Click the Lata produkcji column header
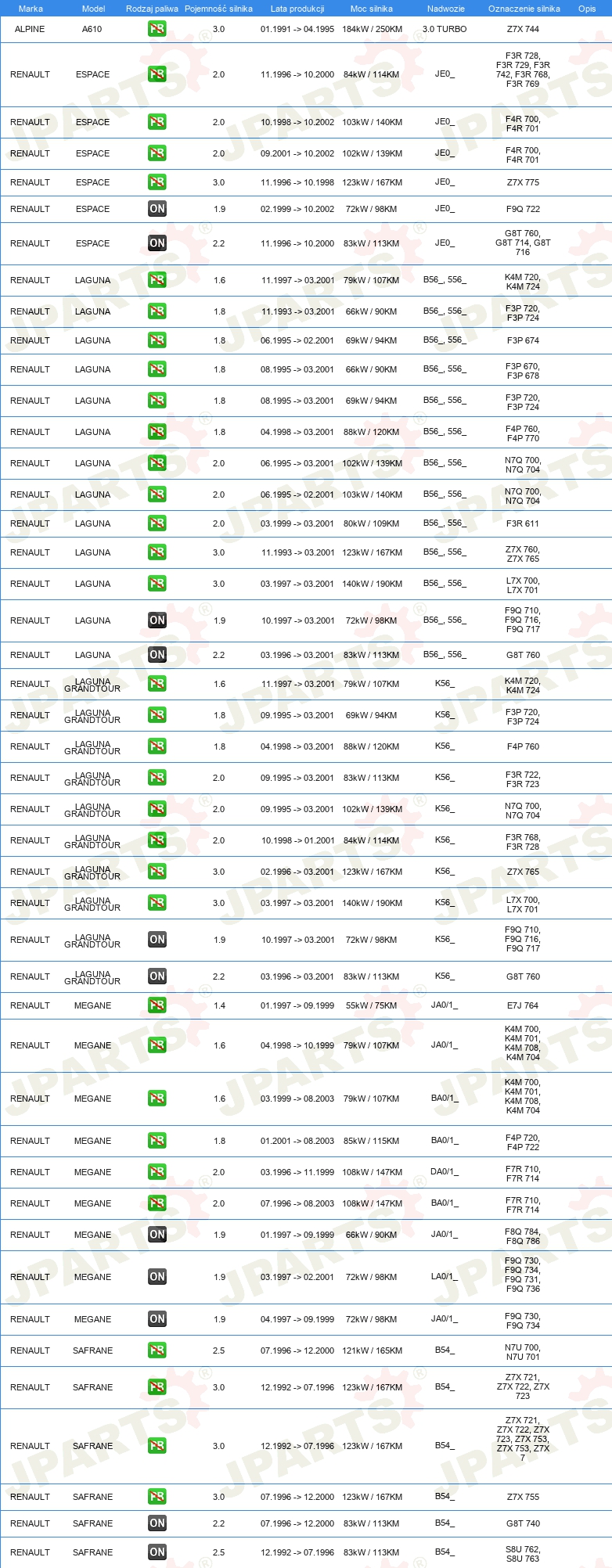 [297, 9]
